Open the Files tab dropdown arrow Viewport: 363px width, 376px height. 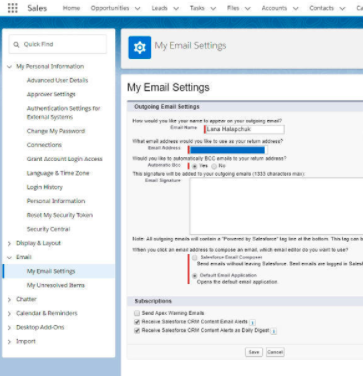pos(248,8)
